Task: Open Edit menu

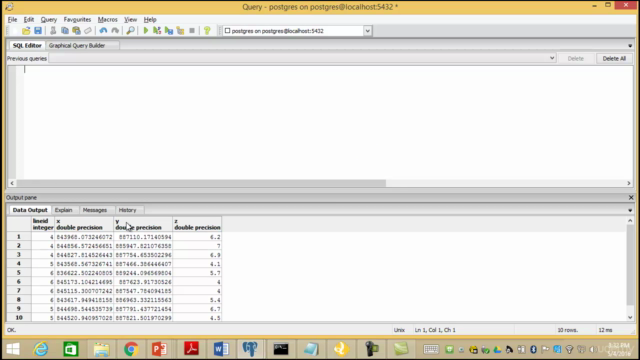Action: (x=29, y=19)
